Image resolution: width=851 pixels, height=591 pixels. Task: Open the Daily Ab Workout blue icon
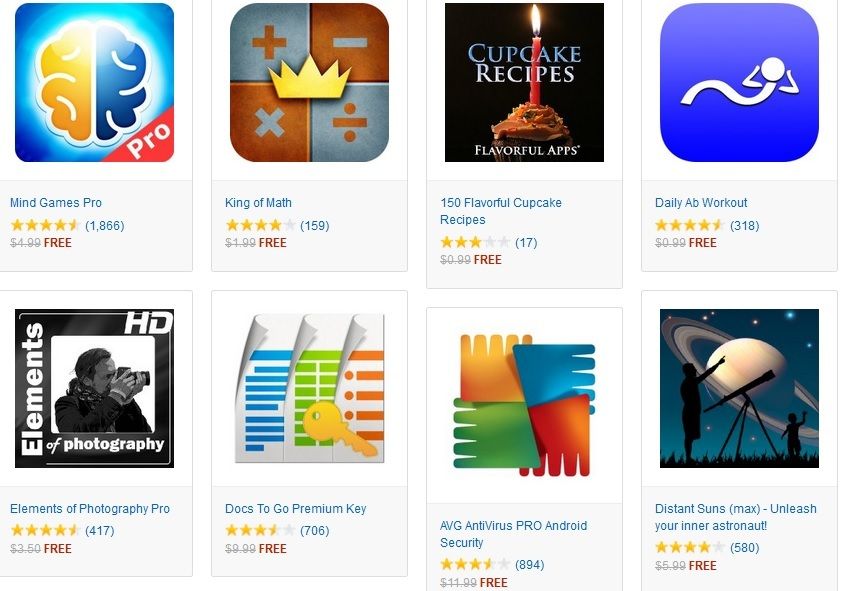(739, 82)
